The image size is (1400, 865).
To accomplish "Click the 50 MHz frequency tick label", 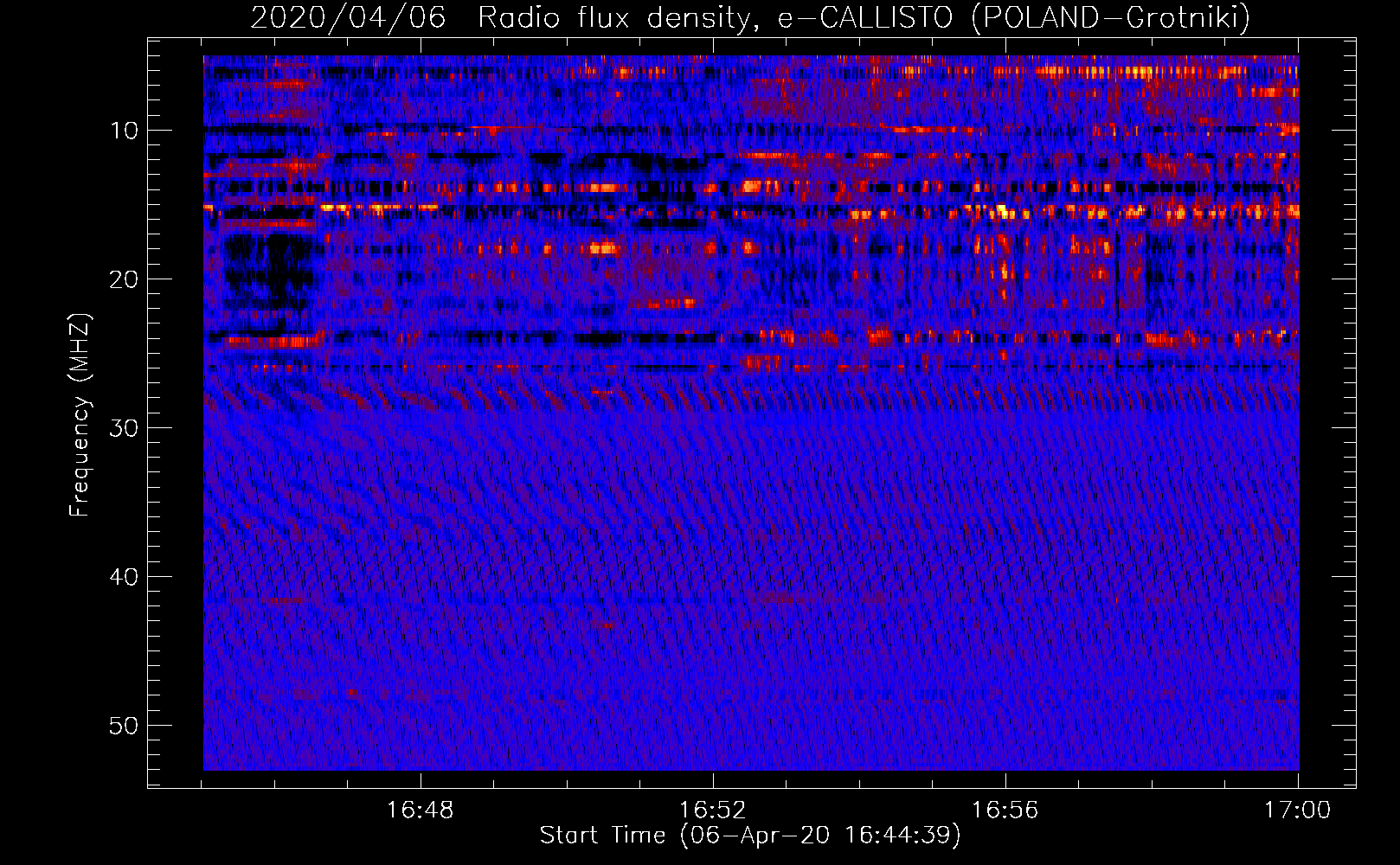I will [125, 726].
